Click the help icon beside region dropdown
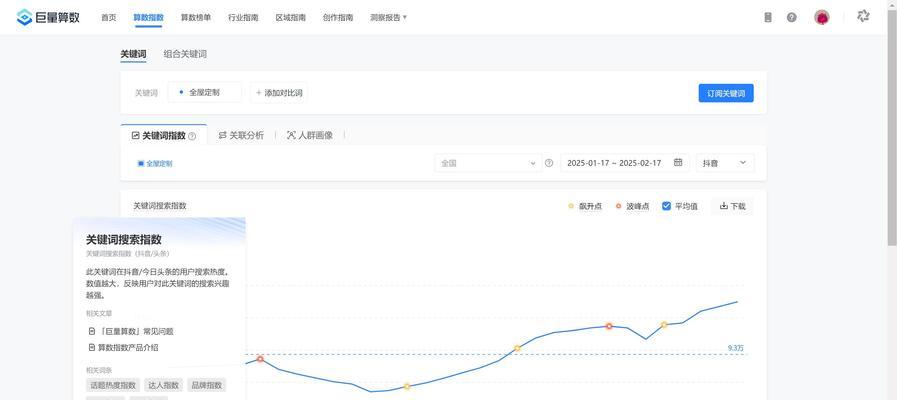This screenshot has height=400, width=897. [x=549, y=163]
